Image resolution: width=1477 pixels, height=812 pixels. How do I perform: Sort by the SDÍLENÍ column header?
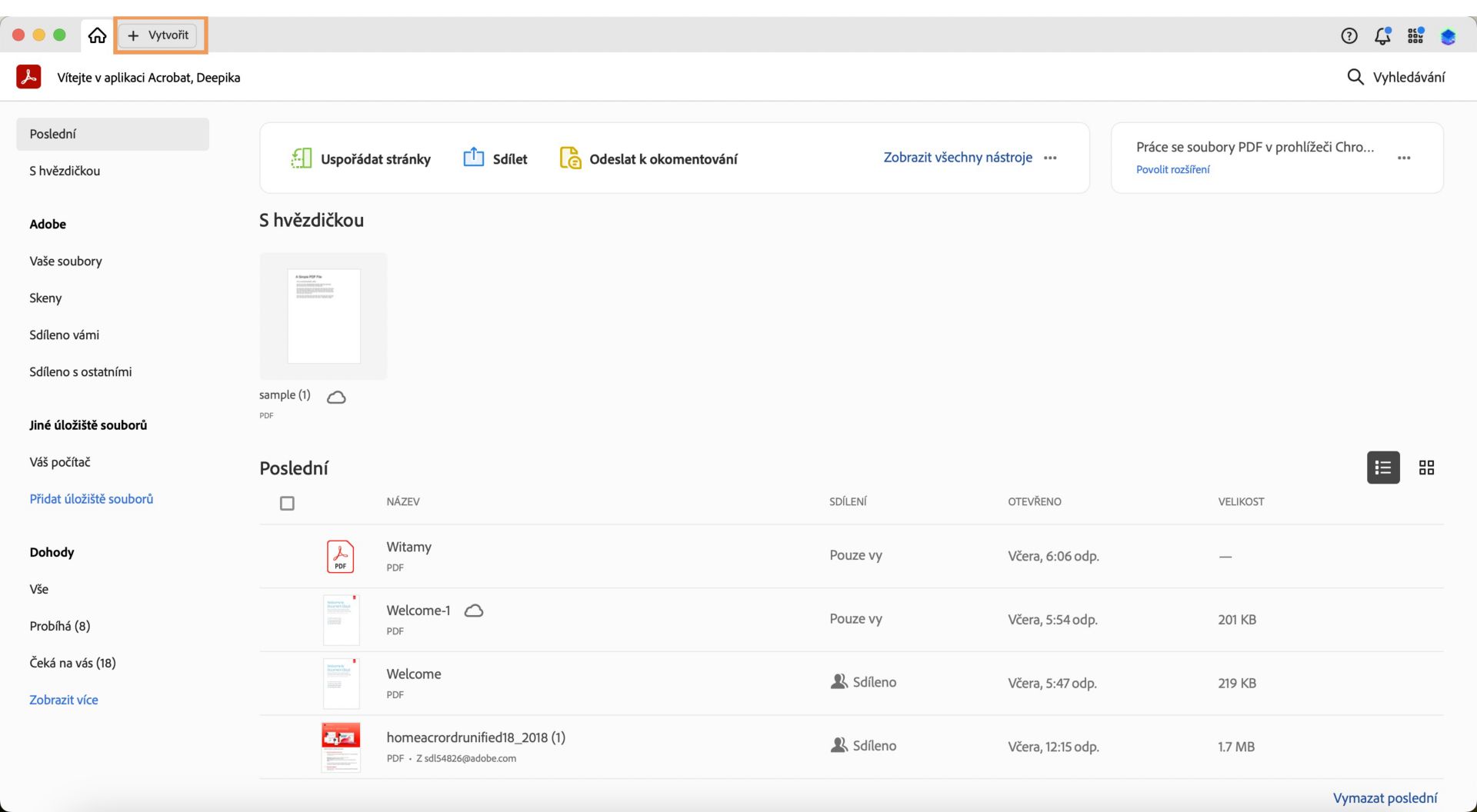click(848, 502)
